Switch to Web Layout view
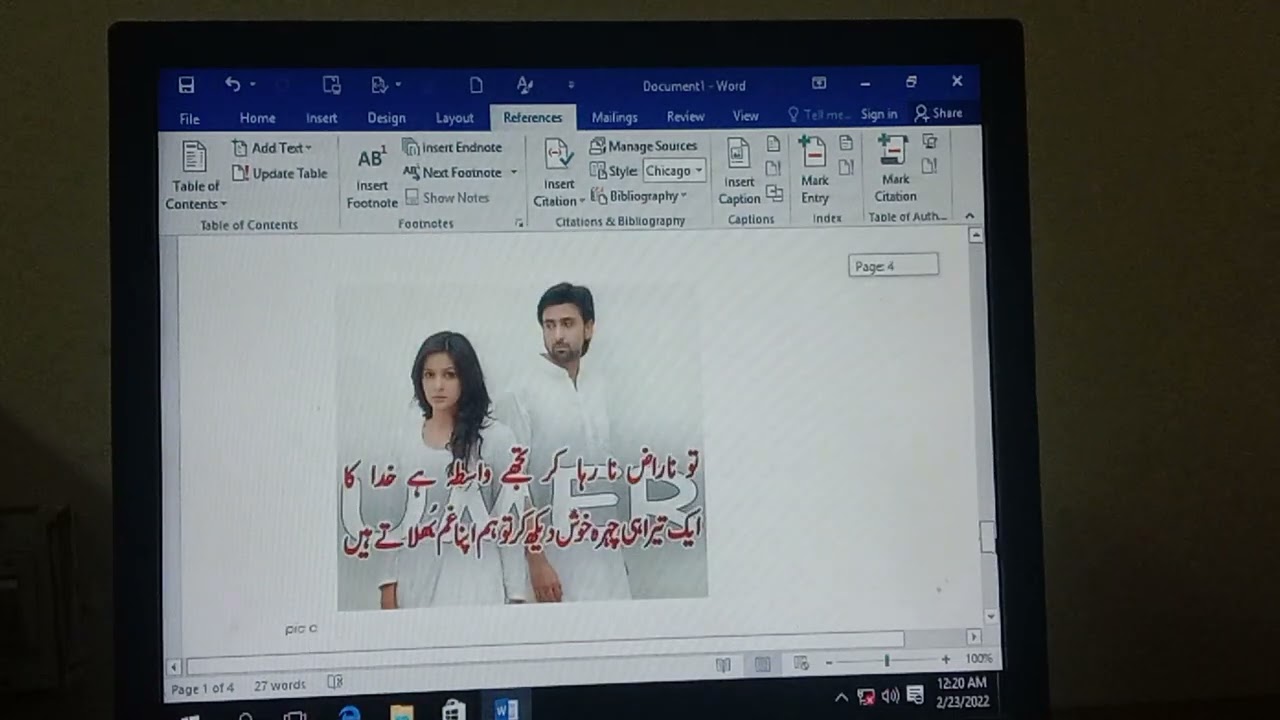The image size is (1280, 720). (x=801, y=663)
